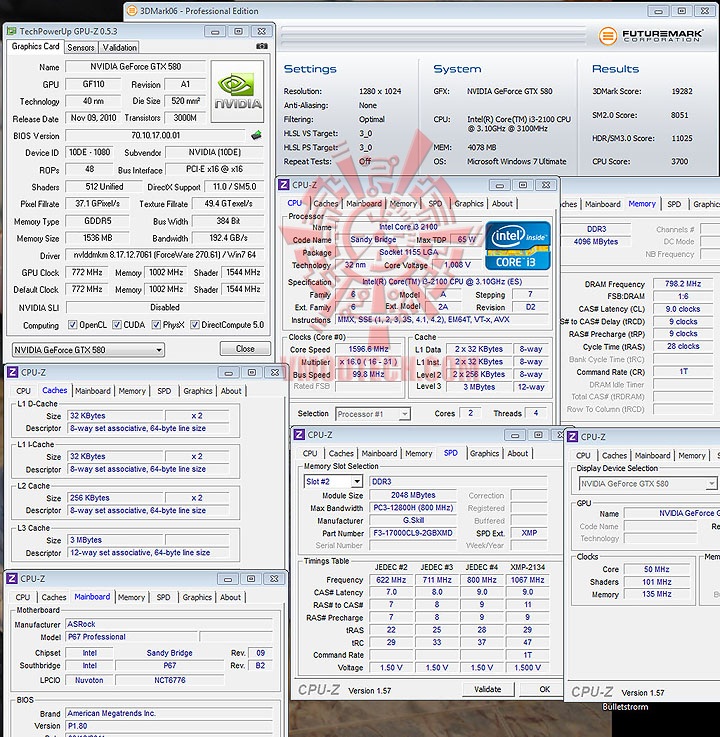The height and width of the screenshot is (737, 720).
Task: Click the L3 Cache size 3 MBytes field
Action: 116,540
